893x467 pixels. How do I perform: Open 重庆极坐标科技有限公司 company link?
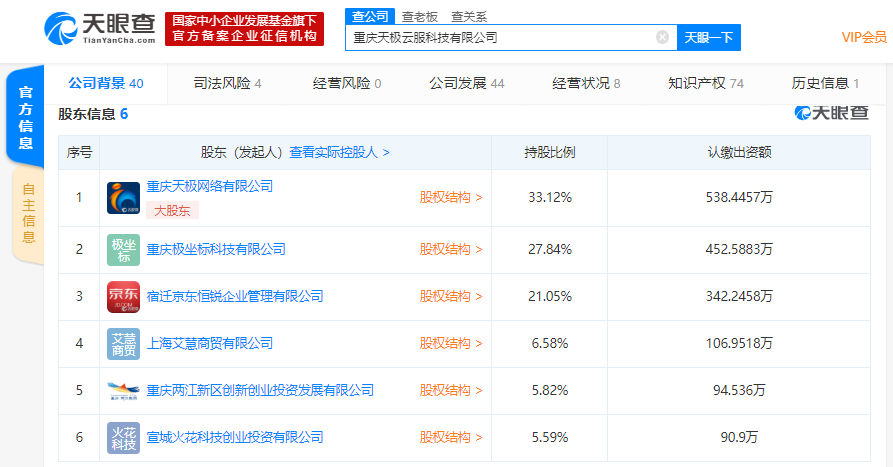point(216,249)
